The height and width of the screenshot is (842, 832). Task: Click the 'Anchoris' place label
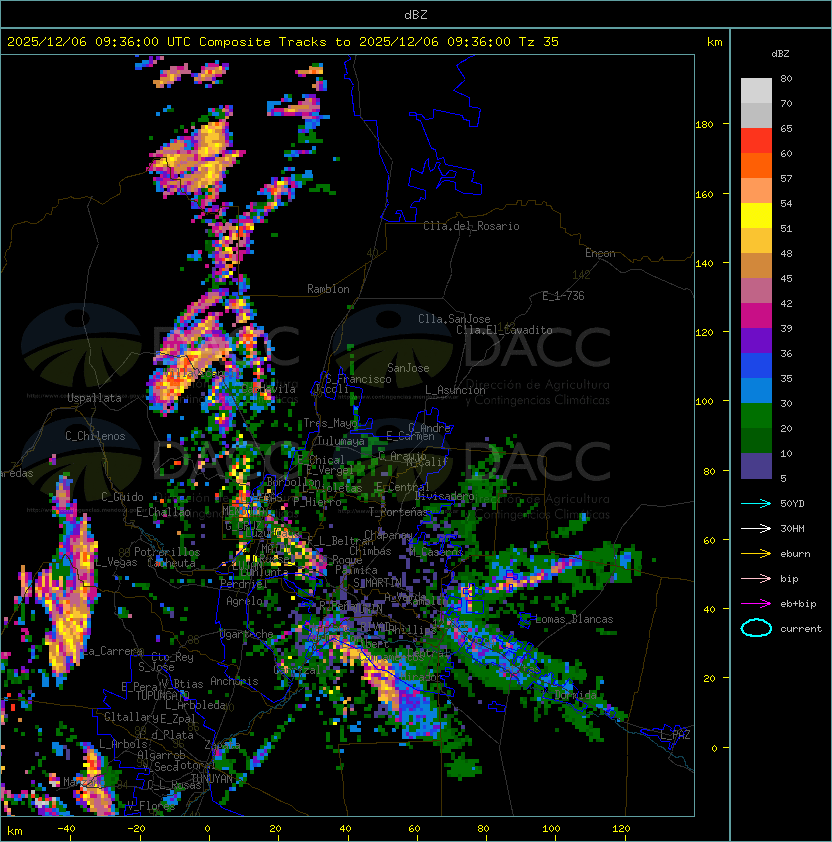click(x=234, y=681)
